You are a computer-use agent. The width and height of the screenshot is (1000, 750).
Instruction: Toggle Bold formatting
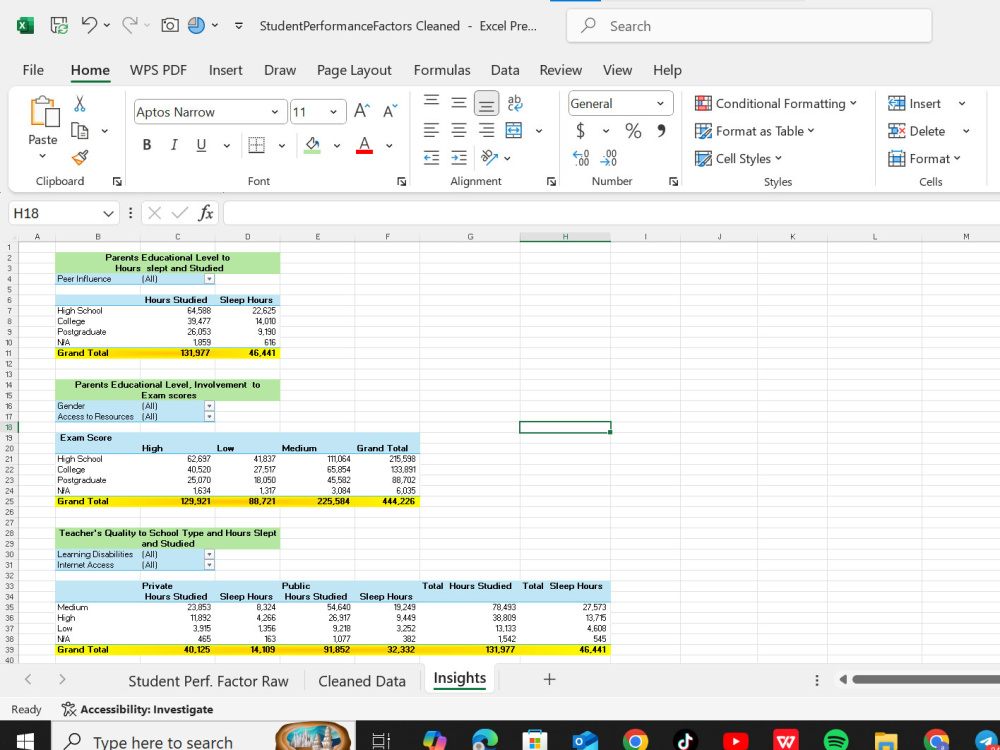pyautogui.click(x=147, y=145)
